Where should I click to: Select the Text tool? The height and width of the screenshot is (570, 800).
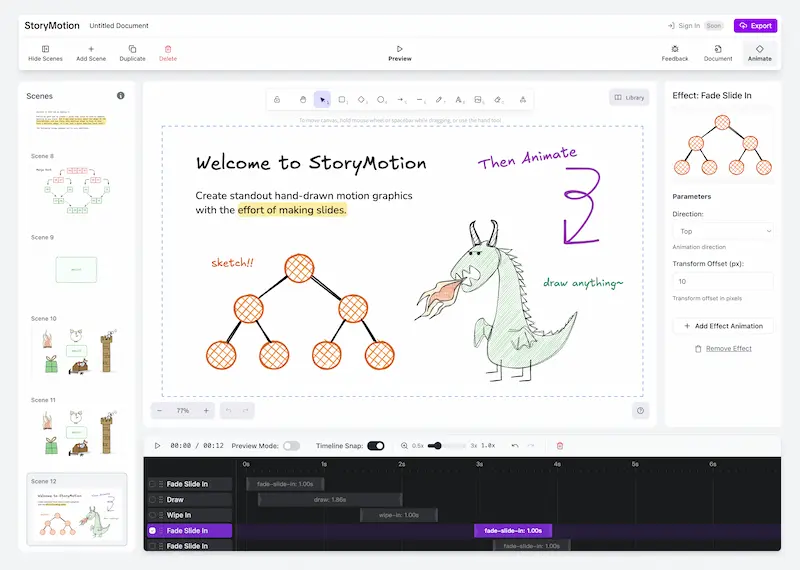459,100
